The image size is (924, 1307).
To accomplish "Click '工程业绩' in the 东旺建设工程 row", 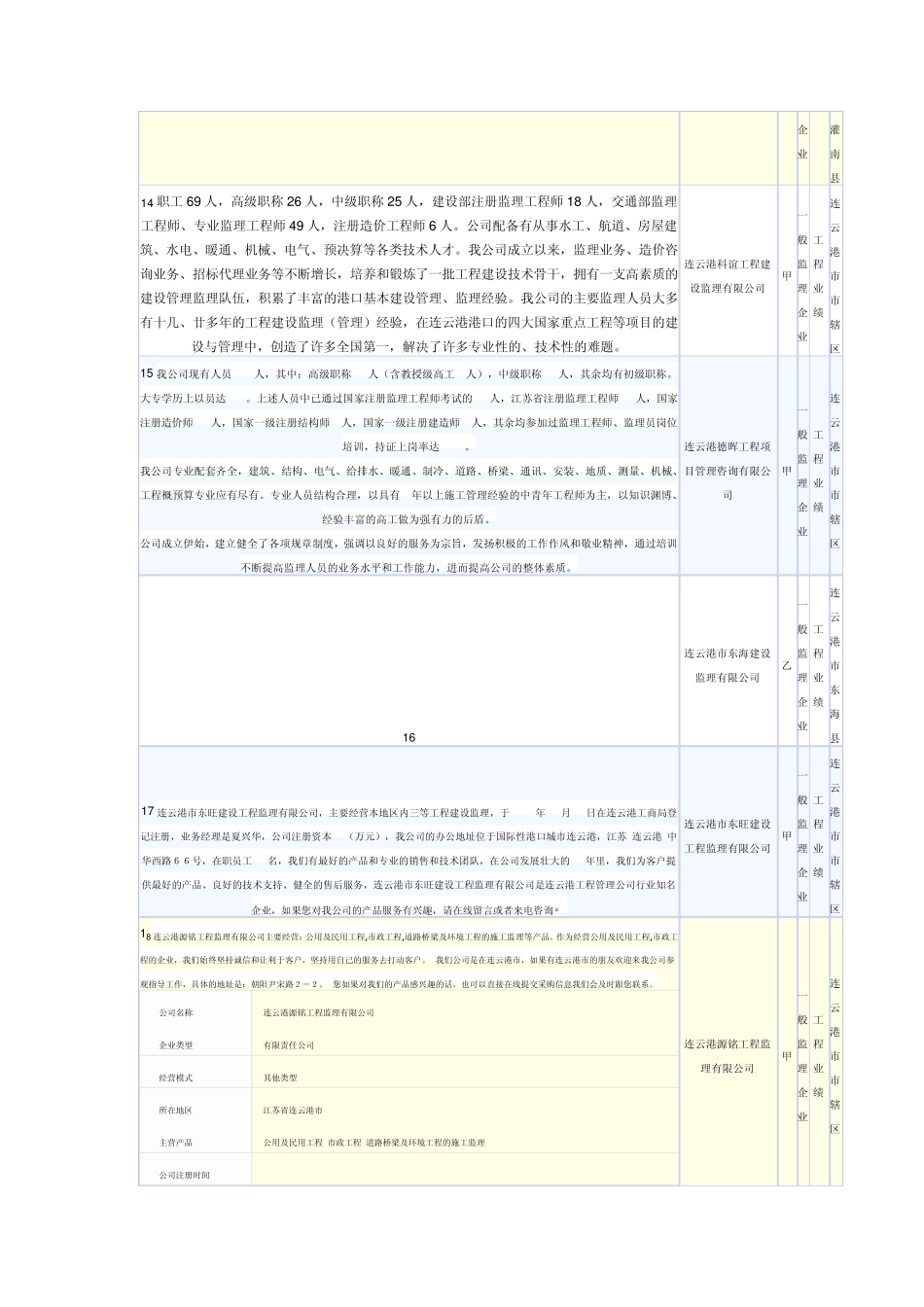I will point(818,836).
